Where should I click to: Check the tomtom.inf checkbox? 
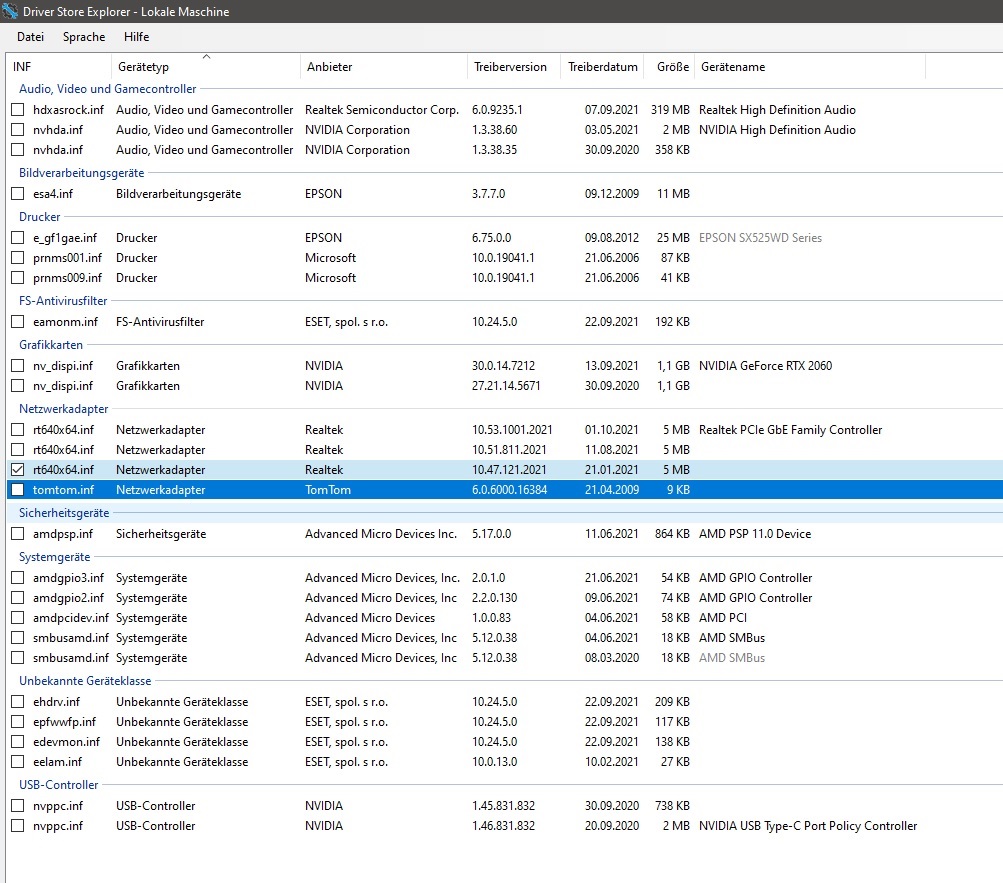click(x=18, y=489)
